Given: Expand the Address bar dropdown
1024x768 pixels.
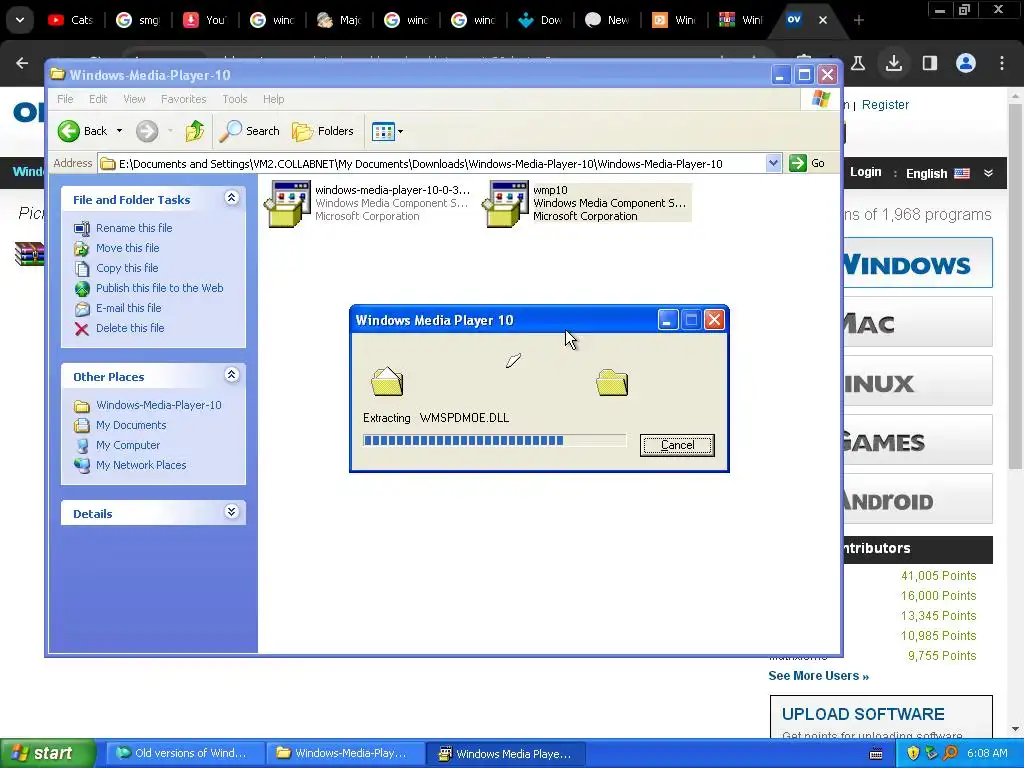Looking at the screenshot, I should click(773, 163).
